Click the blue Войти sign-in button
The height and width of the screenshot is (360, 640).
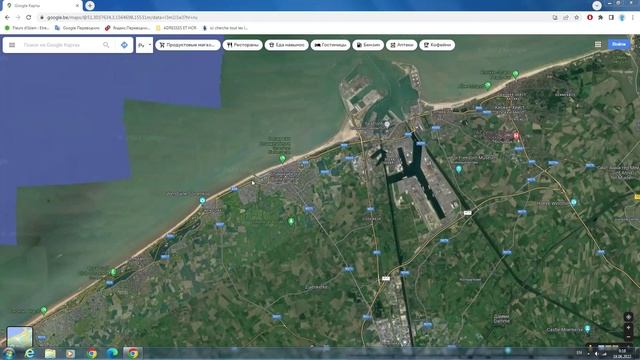pyautogui.click(x=619, y=44)
